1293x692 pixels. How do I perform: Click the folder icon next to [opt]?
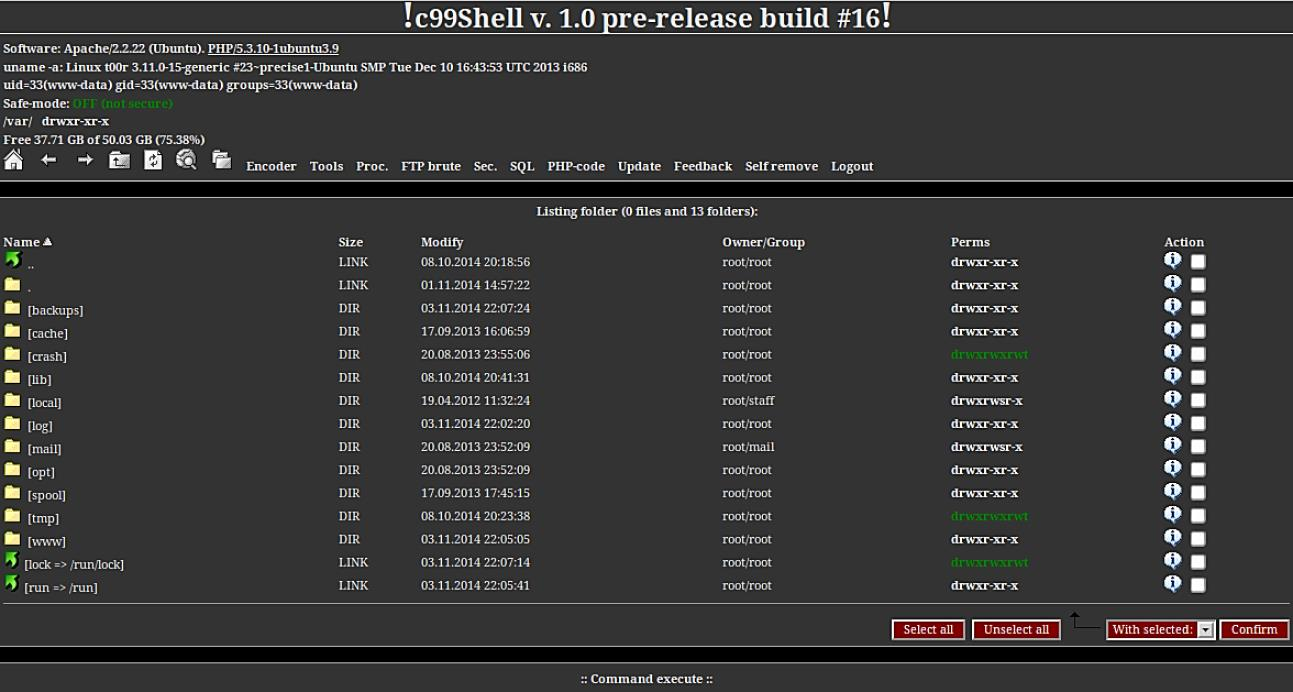coord(12,469)
